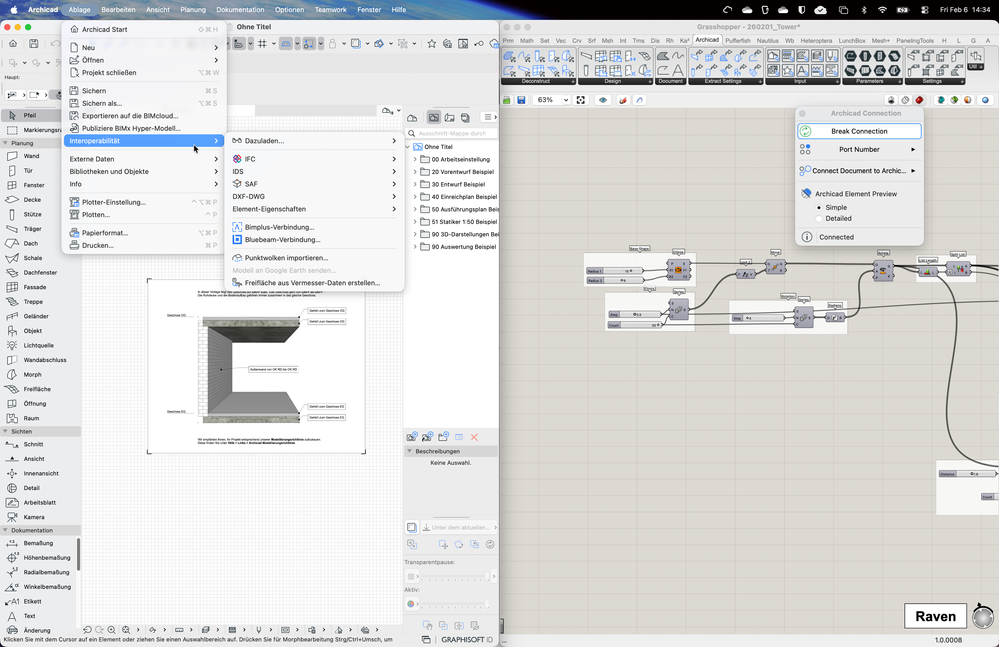The height and width of the screenshot is (647, 999).
Task: Click the Ausschnitt-Mappe search field
Action: point(452,133)
